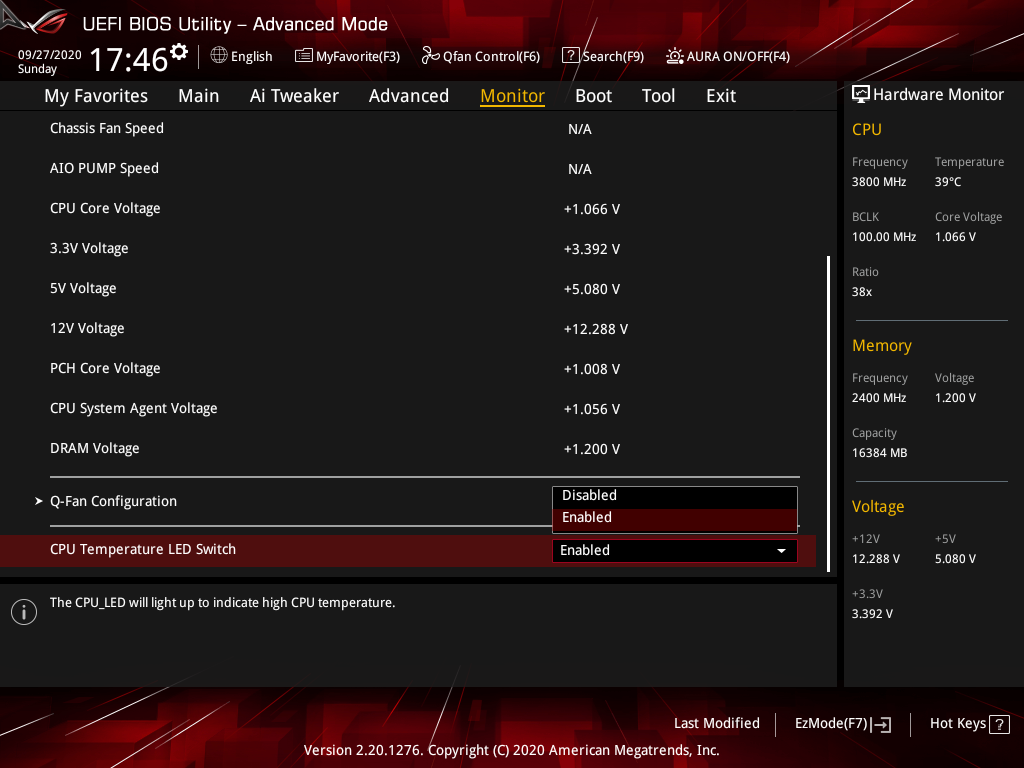Open the Exit tab
This screenshot has height=768, width=1024.
(x=721, y=96)
